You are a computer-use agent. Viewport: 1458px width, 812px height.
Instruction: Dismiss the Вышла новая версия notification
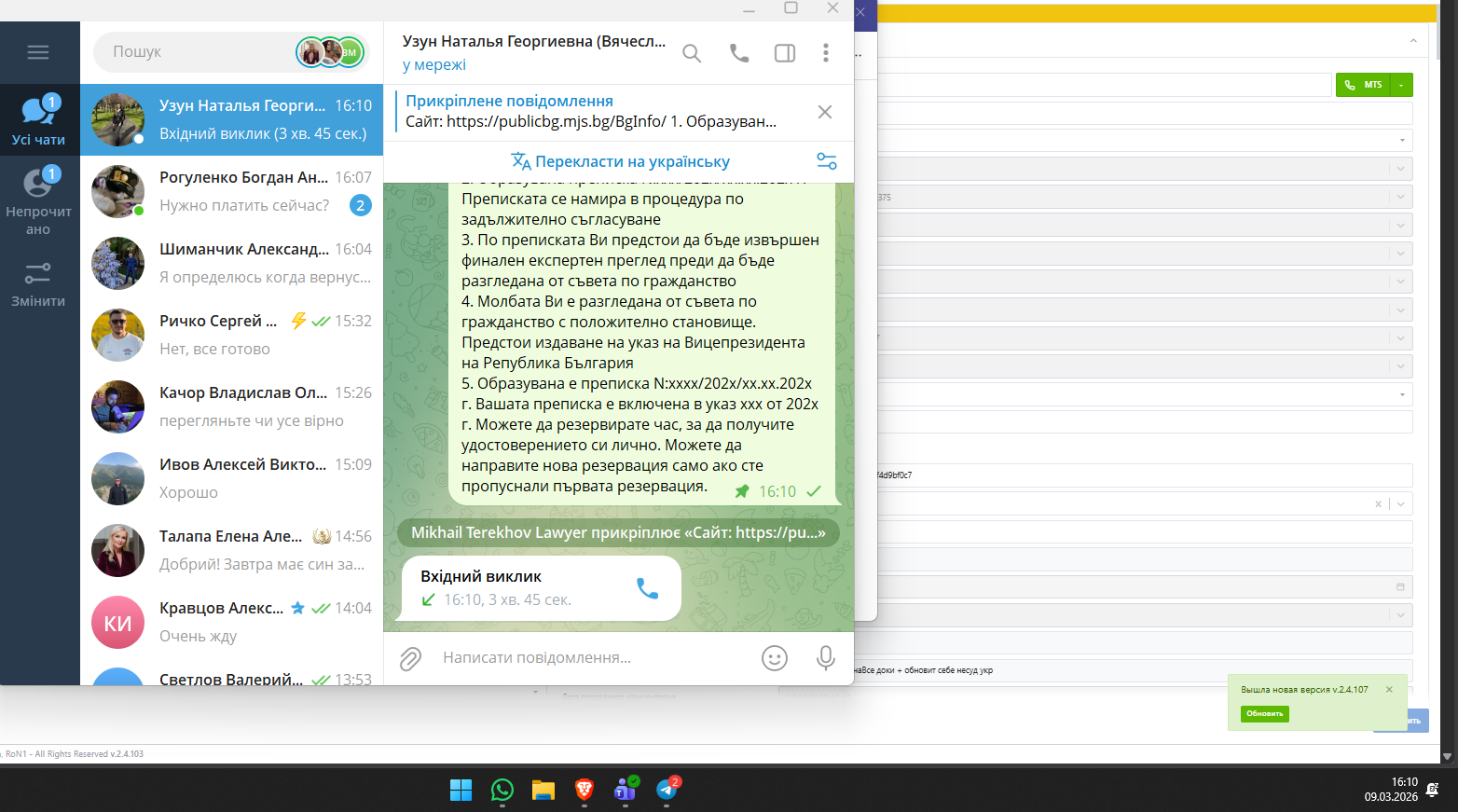tap(1389, 690)
